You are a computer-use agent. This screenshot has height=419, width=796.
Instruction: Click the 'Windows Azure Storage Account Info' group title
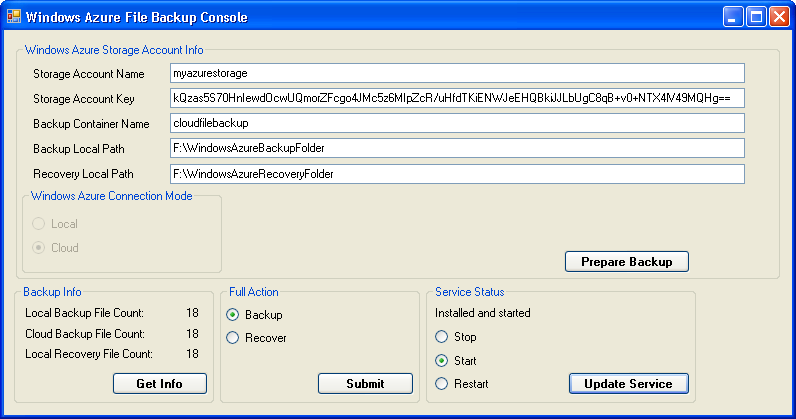114,50
